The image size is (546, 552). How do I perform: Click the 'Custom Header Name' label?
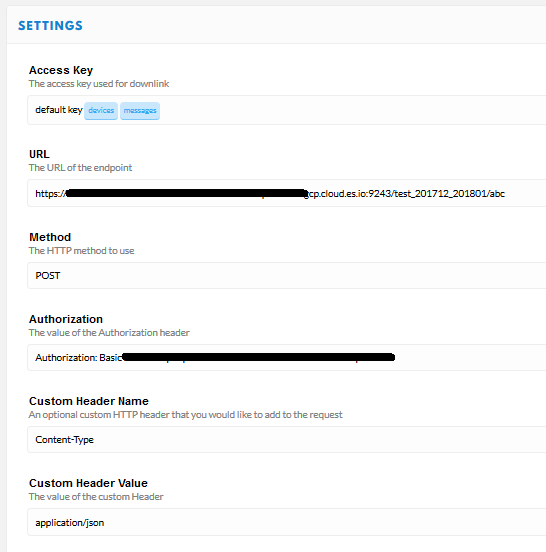tap(89, 401)
